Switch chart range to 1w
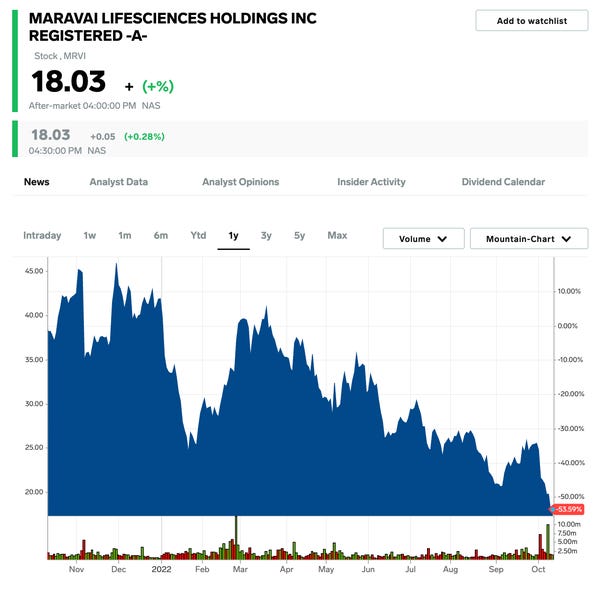The height and width of the screenshot is (589, 600). click(x=90, y=235)
